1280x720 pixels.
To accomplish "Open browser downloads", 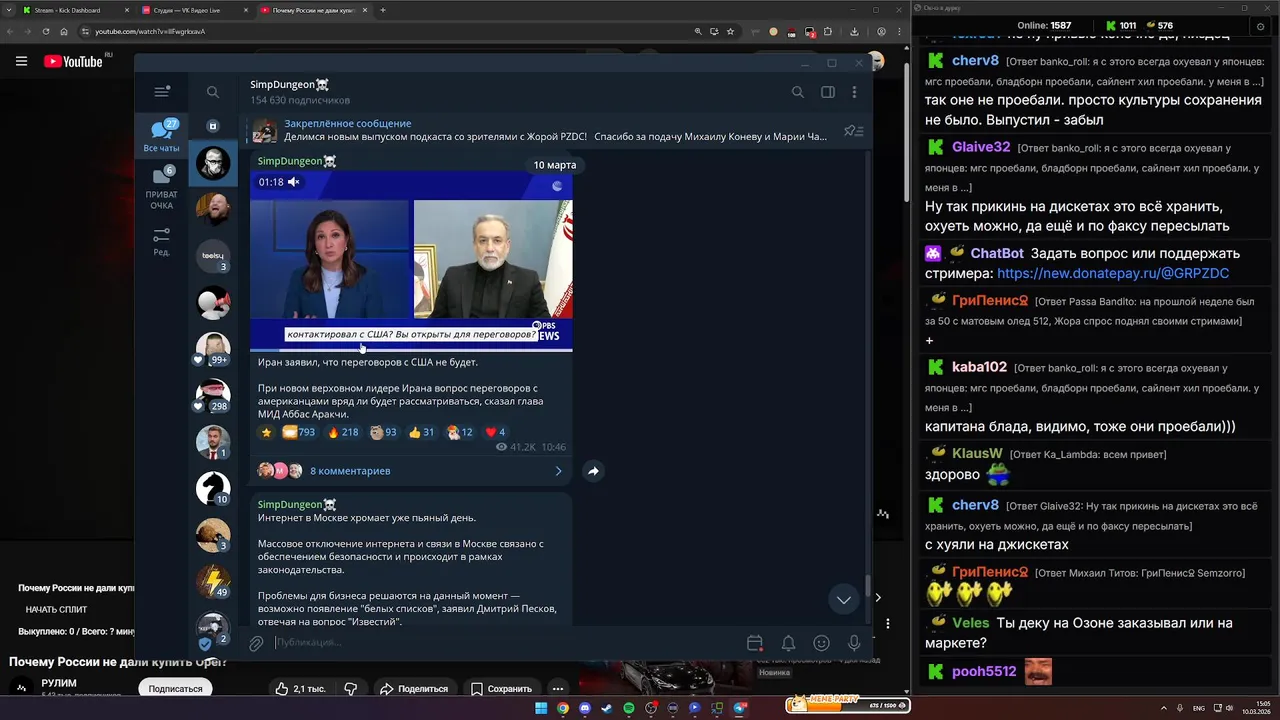I will tap(854, 31).
